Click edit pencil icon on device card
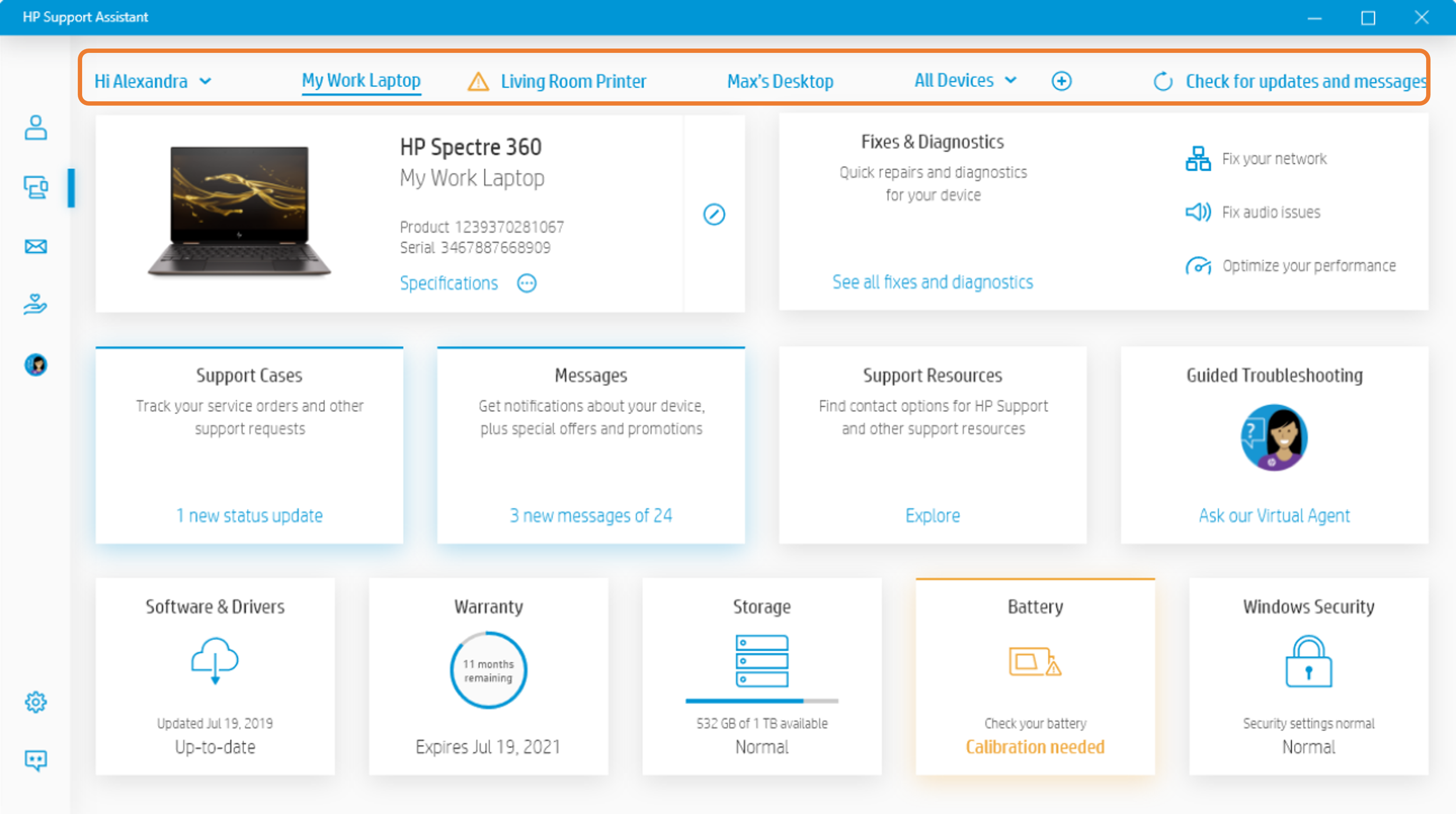Viewport: 1456px width, 814px height. pyautogui.click(x=713, y=214)
